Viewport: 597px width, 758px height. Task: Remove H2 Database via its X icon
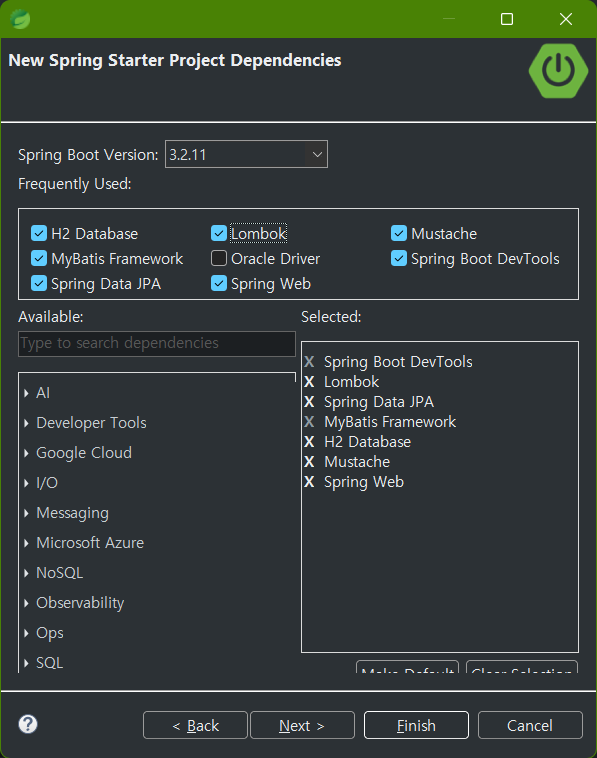point(309,442)
